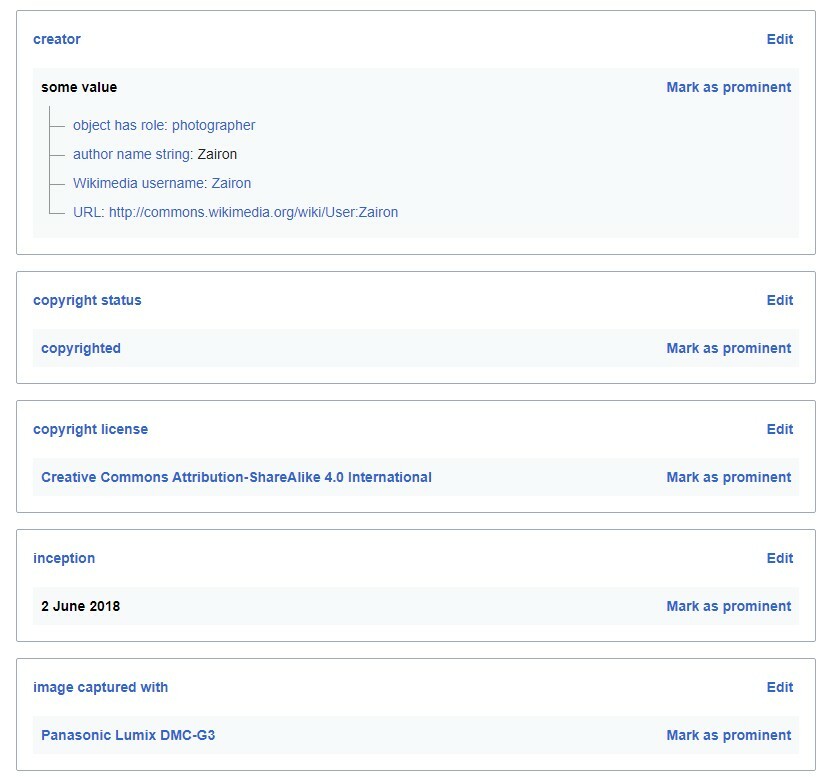Screen dimensions: 830x777
Task: Open the inception property link
Action: click(64, 558)
